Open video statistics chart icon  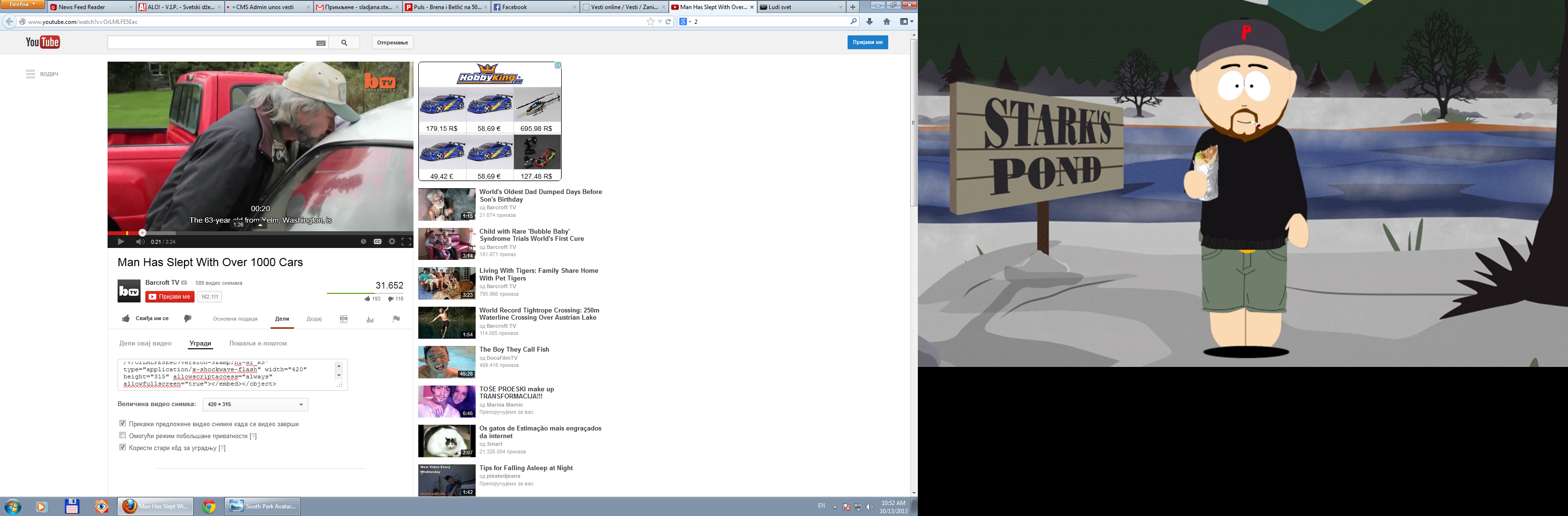click(370, 319)
